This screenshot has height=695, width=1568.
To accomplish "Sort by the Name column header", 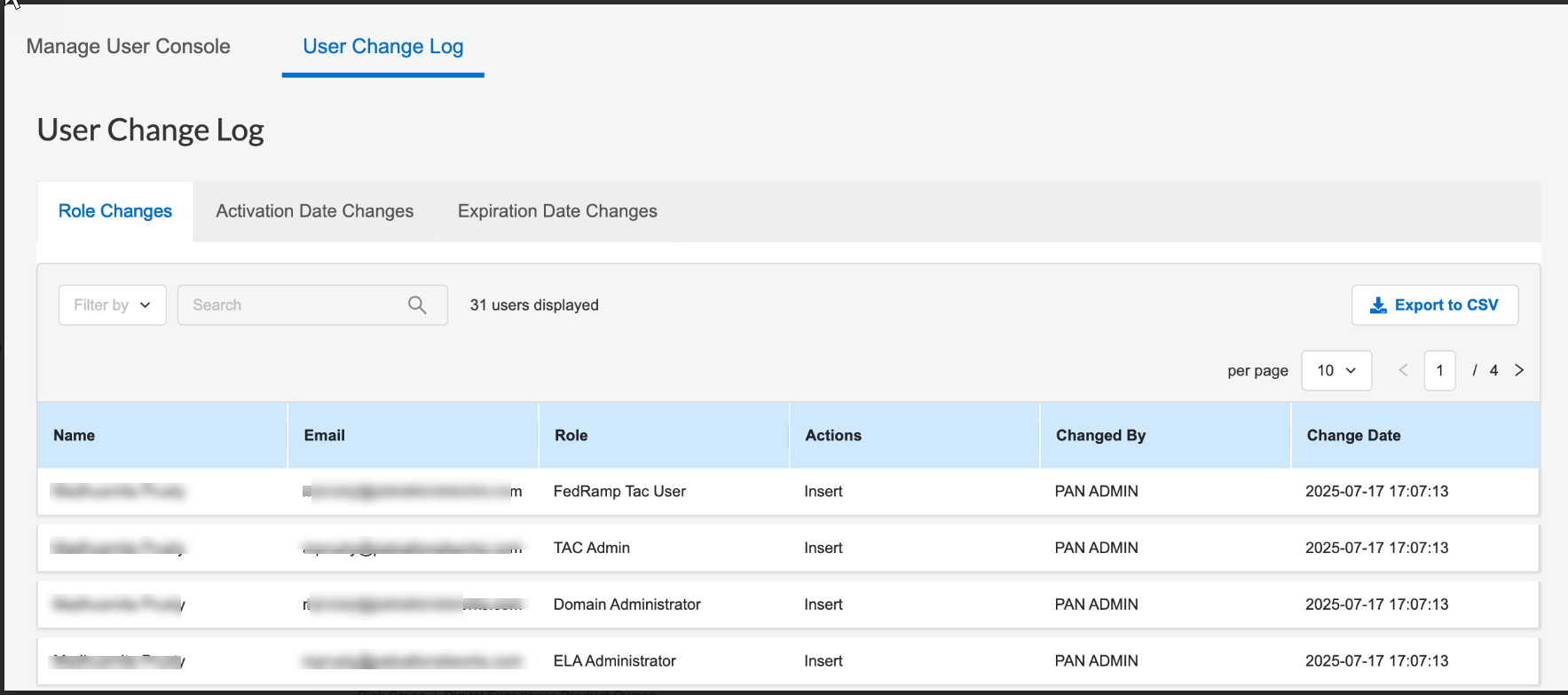I will pos(75,435).
